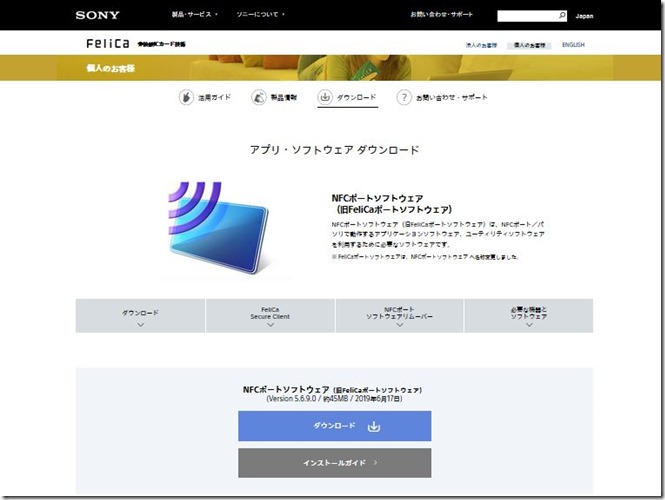Select the 製品情報 tab
The width and height of the screenshot is (665, 500).
click(274, 98)
